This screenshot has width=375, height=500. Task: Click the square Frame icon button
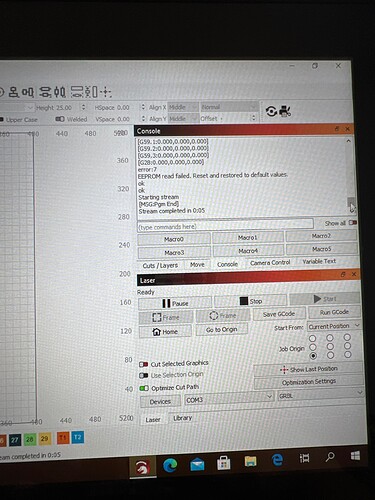(x=166, y=317)
